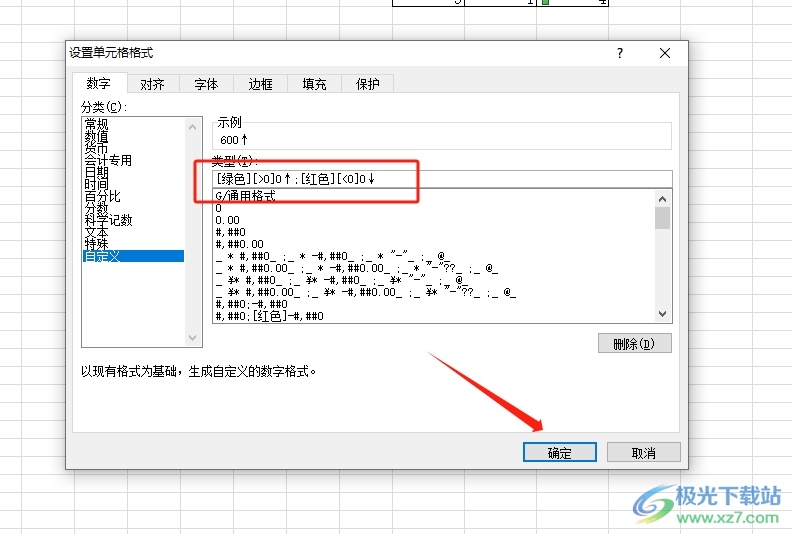Click the 确定 button
Viewport: 792px width, 534px height.
[x=559, y=452]
